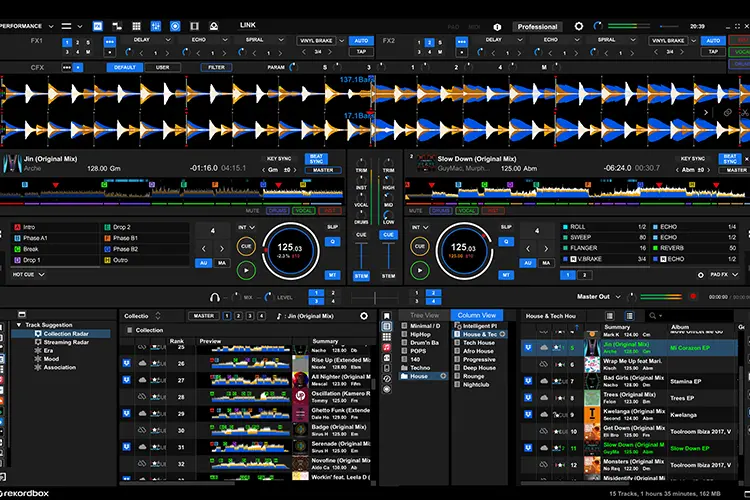Image resolution: width=750 pixels, height=500 pixels.
Task: Show the sampler sequencer panel icon
Action: [117, 26]
